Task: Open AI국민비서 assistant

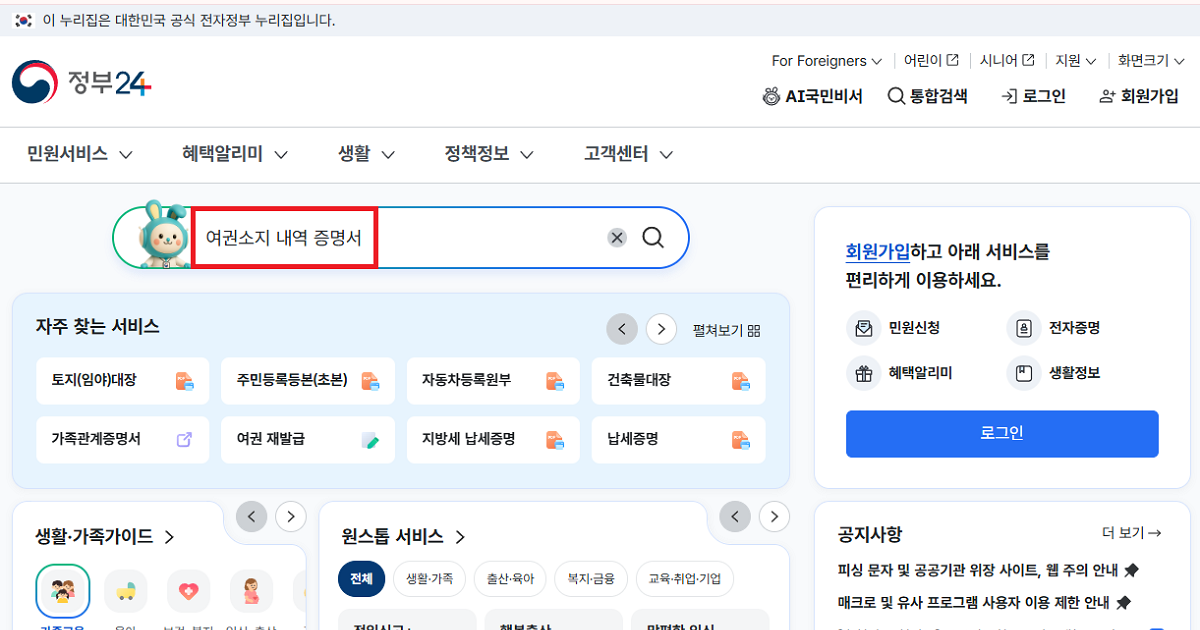Action: point(812,96)
